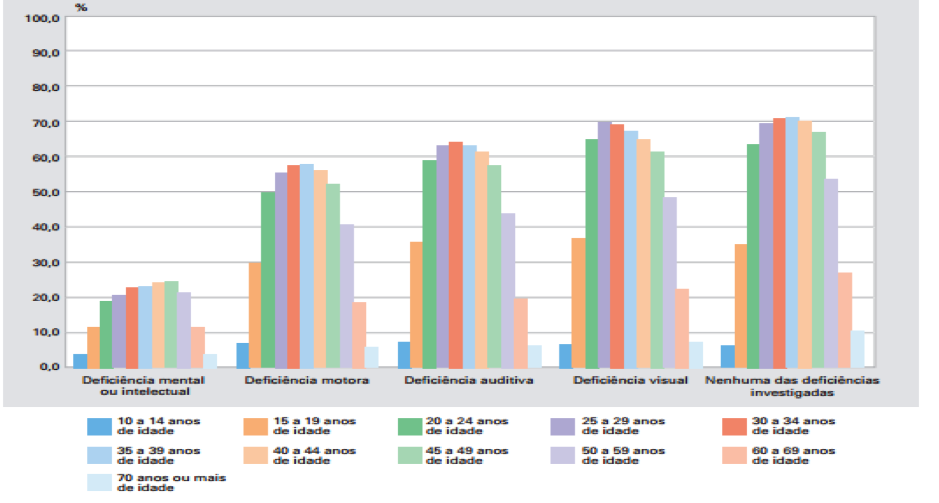Choose the 70 anos ou mais legend swatch

coord(100,482)
